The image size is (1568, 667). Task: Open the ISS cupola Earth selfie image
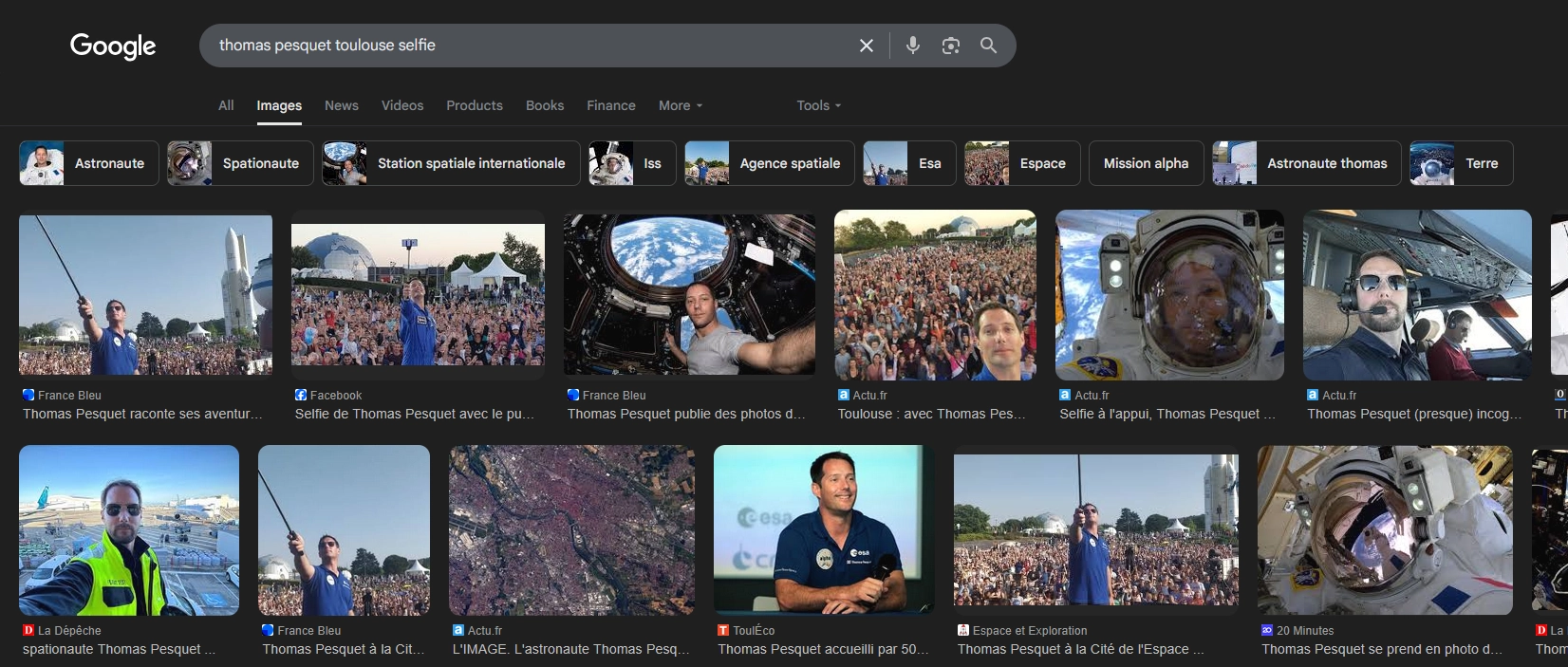pos(689,294)
